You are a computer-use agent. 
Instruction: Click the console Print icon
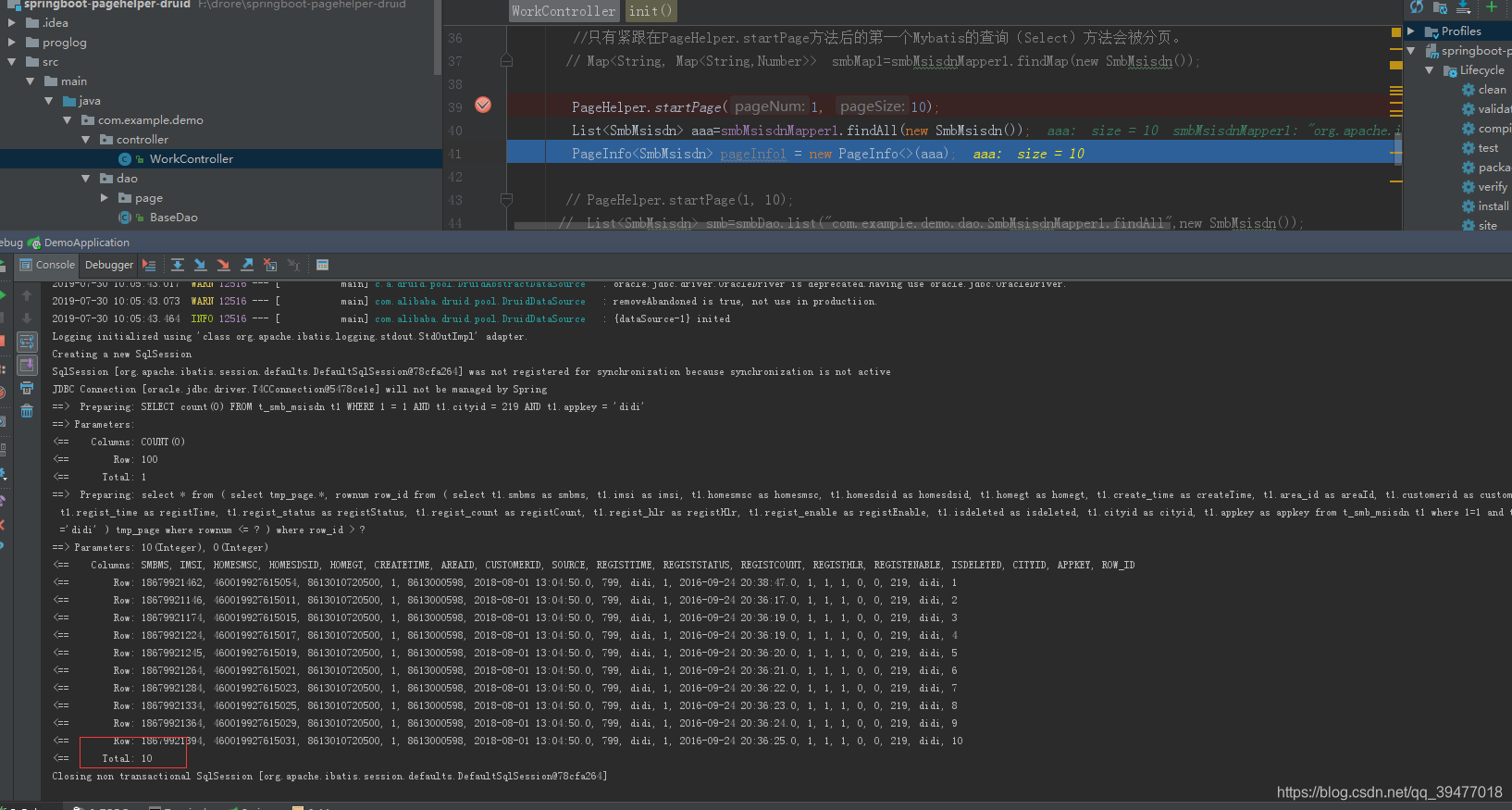pos(27,389)
